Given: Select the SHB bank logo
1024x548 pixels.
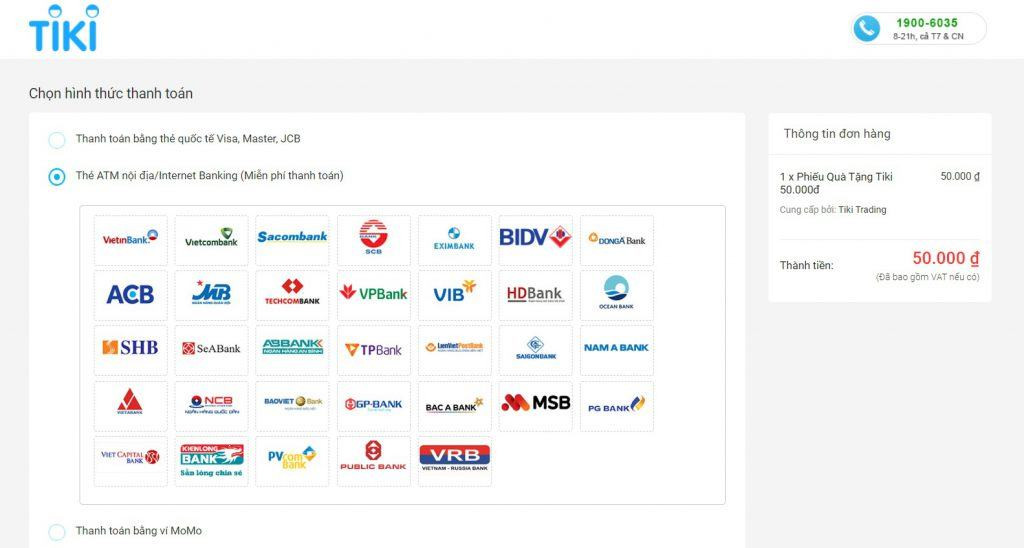Looking at the screenshot, I should point(130,350).
